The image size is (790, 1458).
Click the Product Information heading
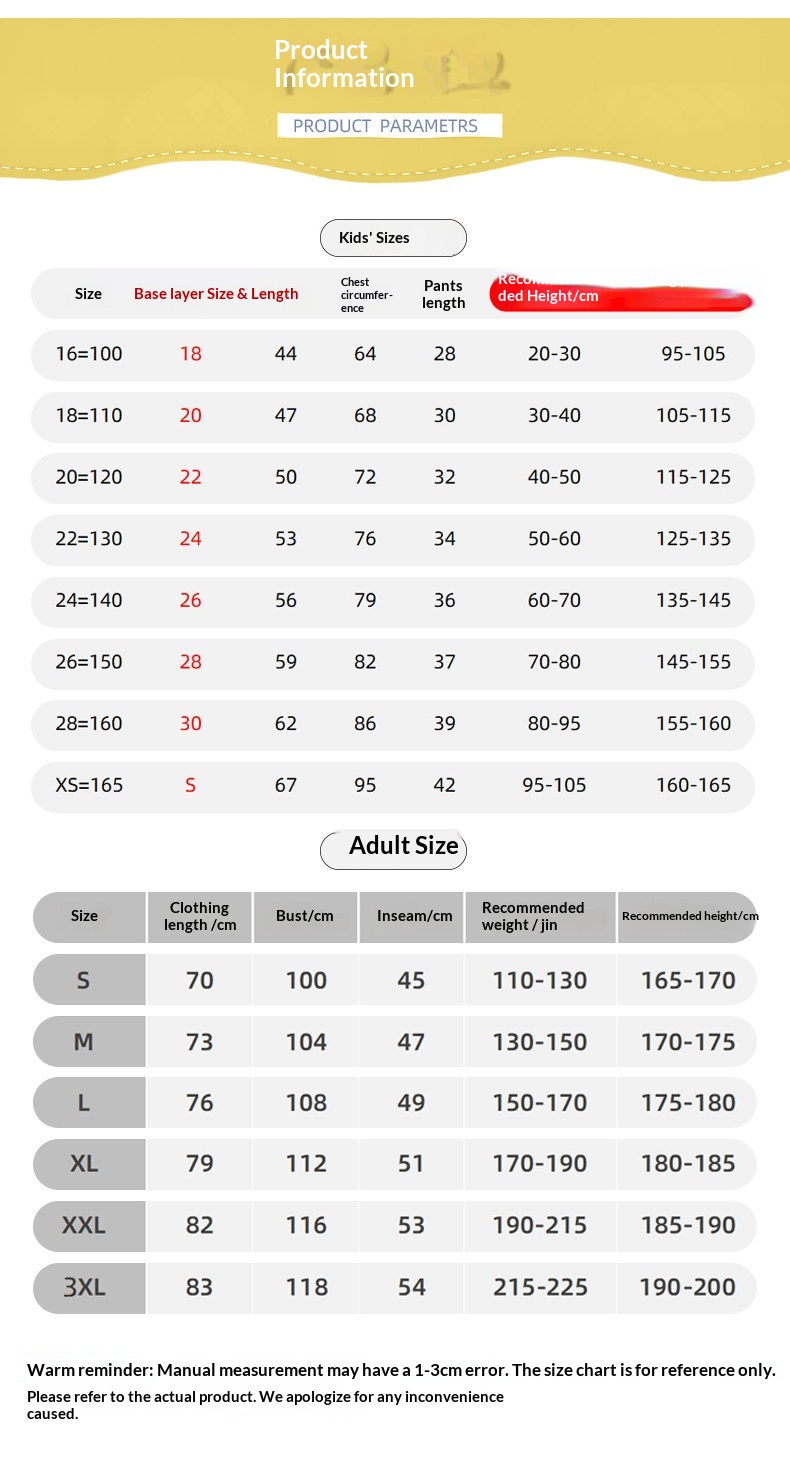pos(343,64)
